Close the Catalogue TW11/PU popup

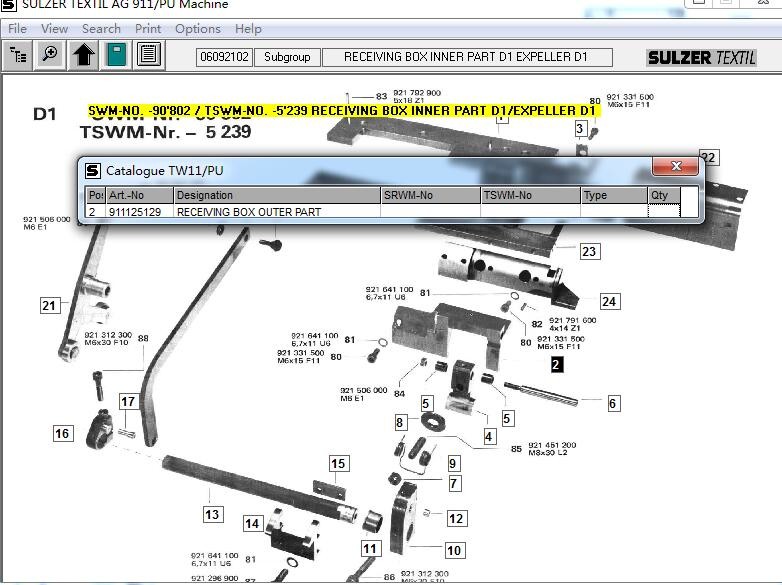click(675, 166)
